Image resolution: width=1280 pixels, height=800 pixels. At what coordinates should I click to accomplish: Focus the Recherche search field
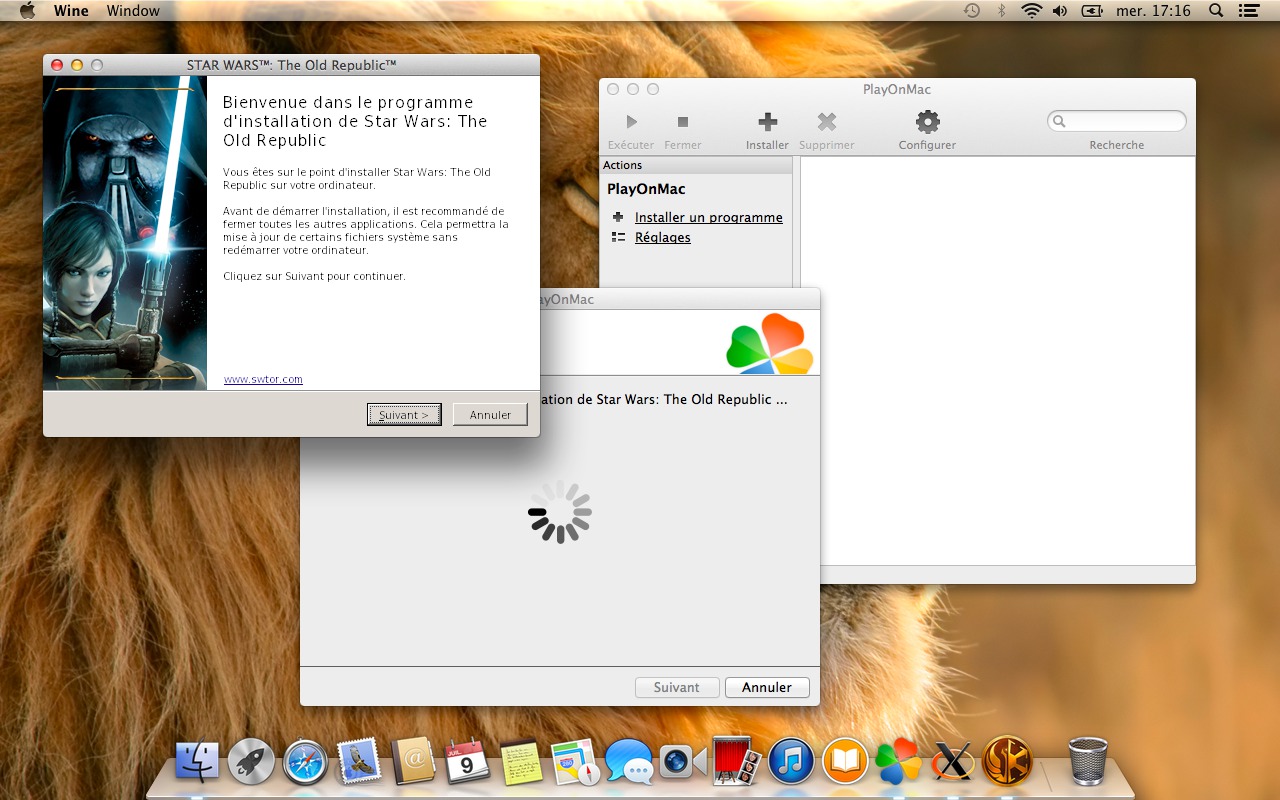tap(1117, 121)
